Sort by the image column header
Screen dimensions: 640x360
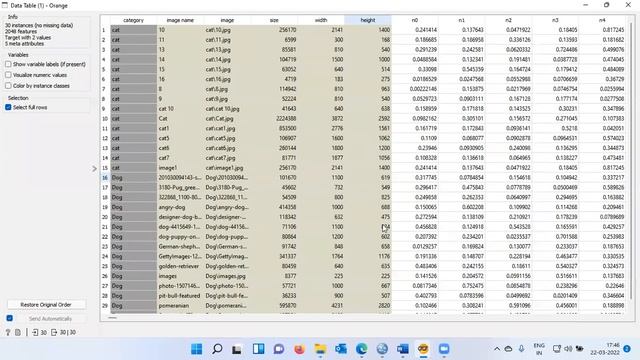[227, 20]
